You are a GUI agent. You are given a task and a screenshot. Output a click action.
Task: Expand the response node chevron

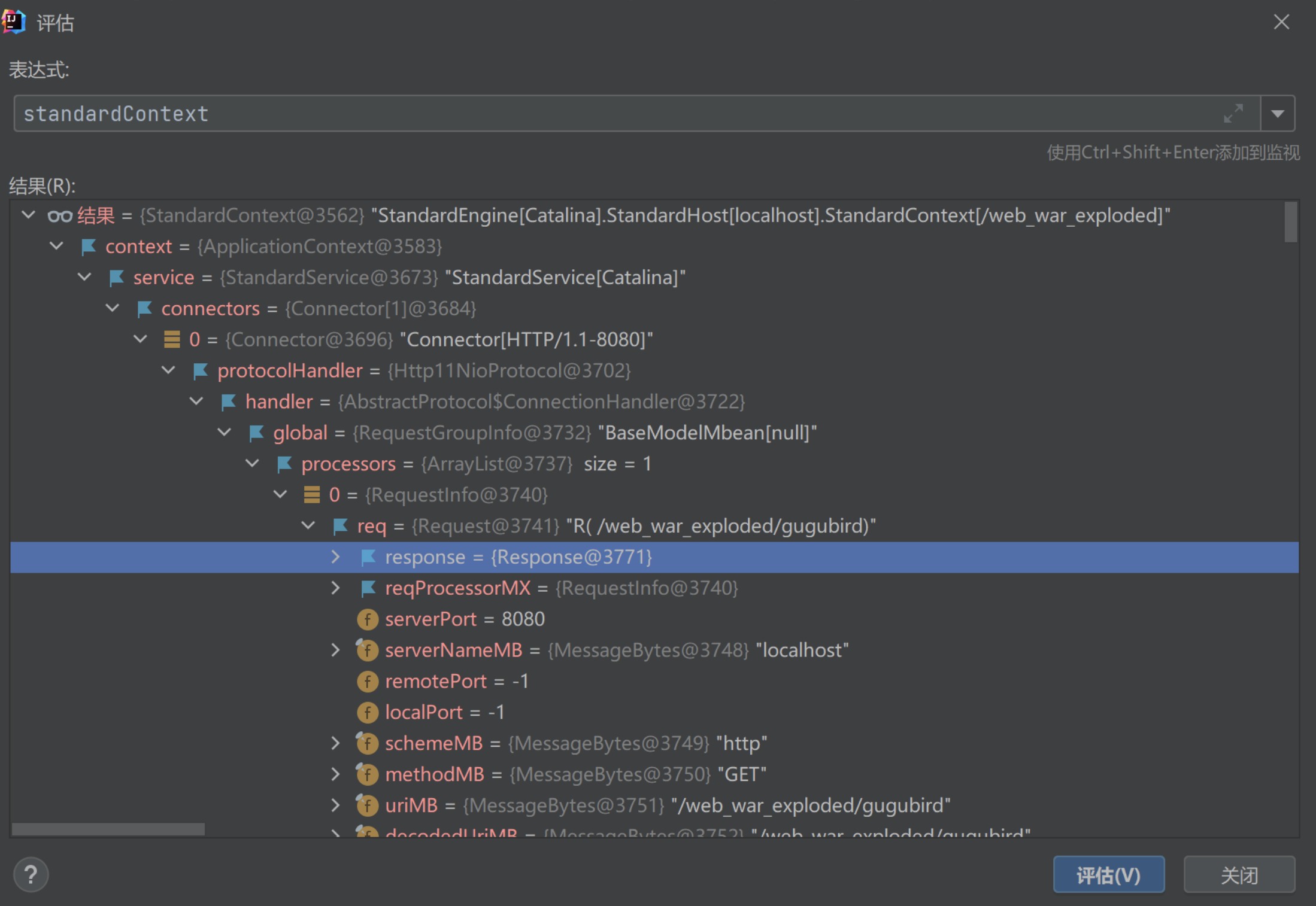[336, 557]
